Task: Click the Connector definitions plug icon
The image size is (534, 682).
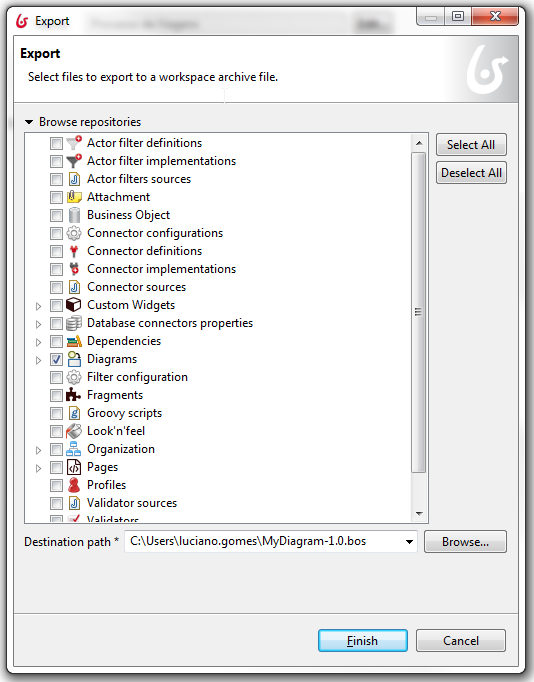Action: [74, 251]
